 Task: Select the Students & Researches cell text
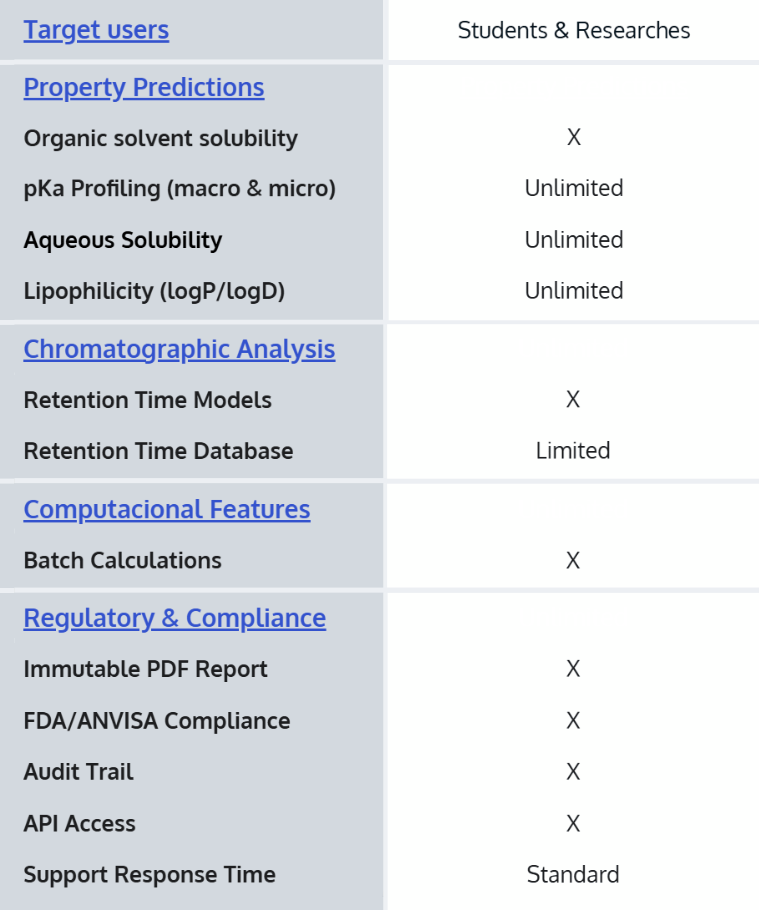[x=574, y=30]
